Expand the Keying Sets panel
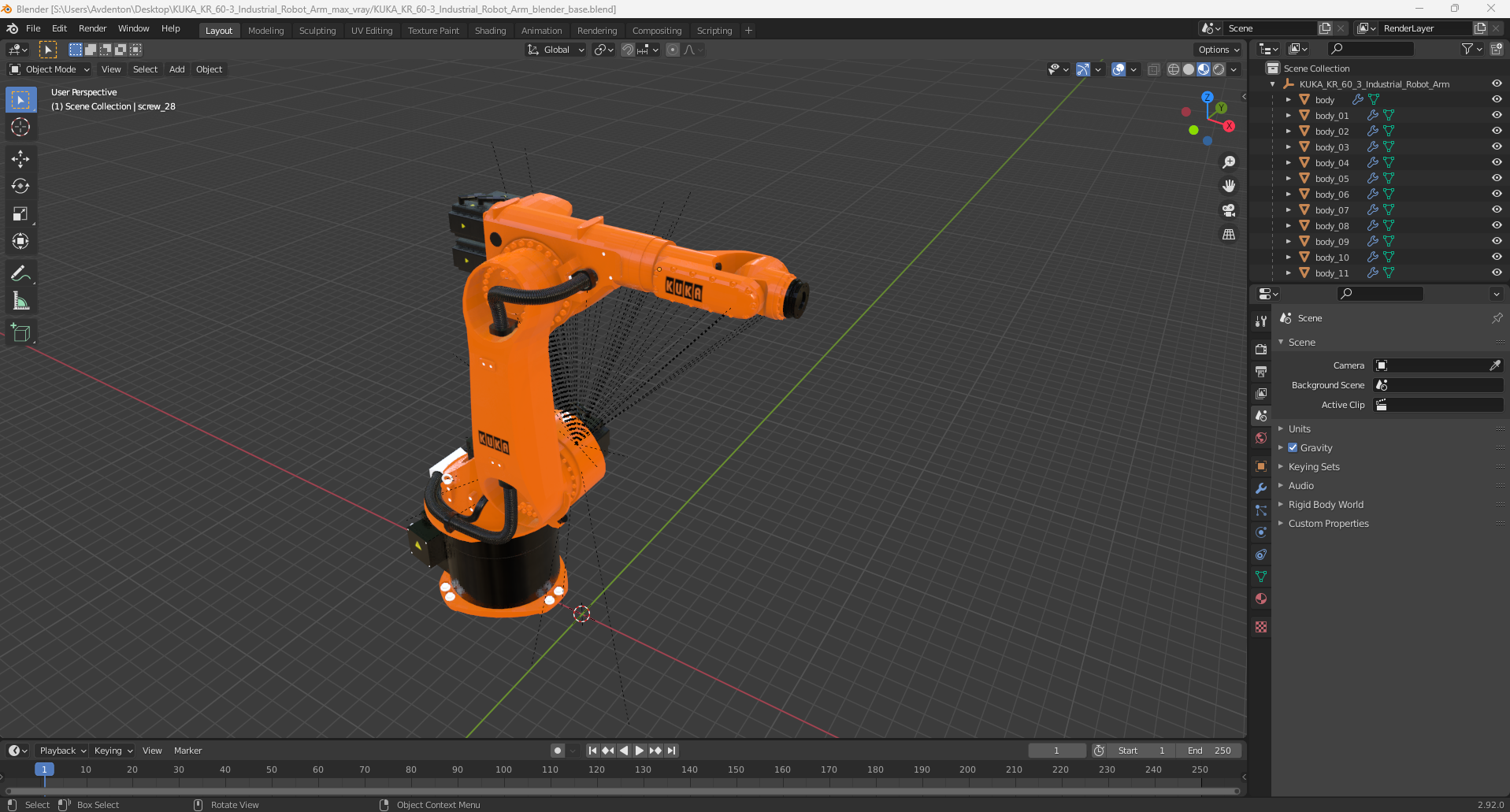1510x812 pixels. [x=1314, y=466]
